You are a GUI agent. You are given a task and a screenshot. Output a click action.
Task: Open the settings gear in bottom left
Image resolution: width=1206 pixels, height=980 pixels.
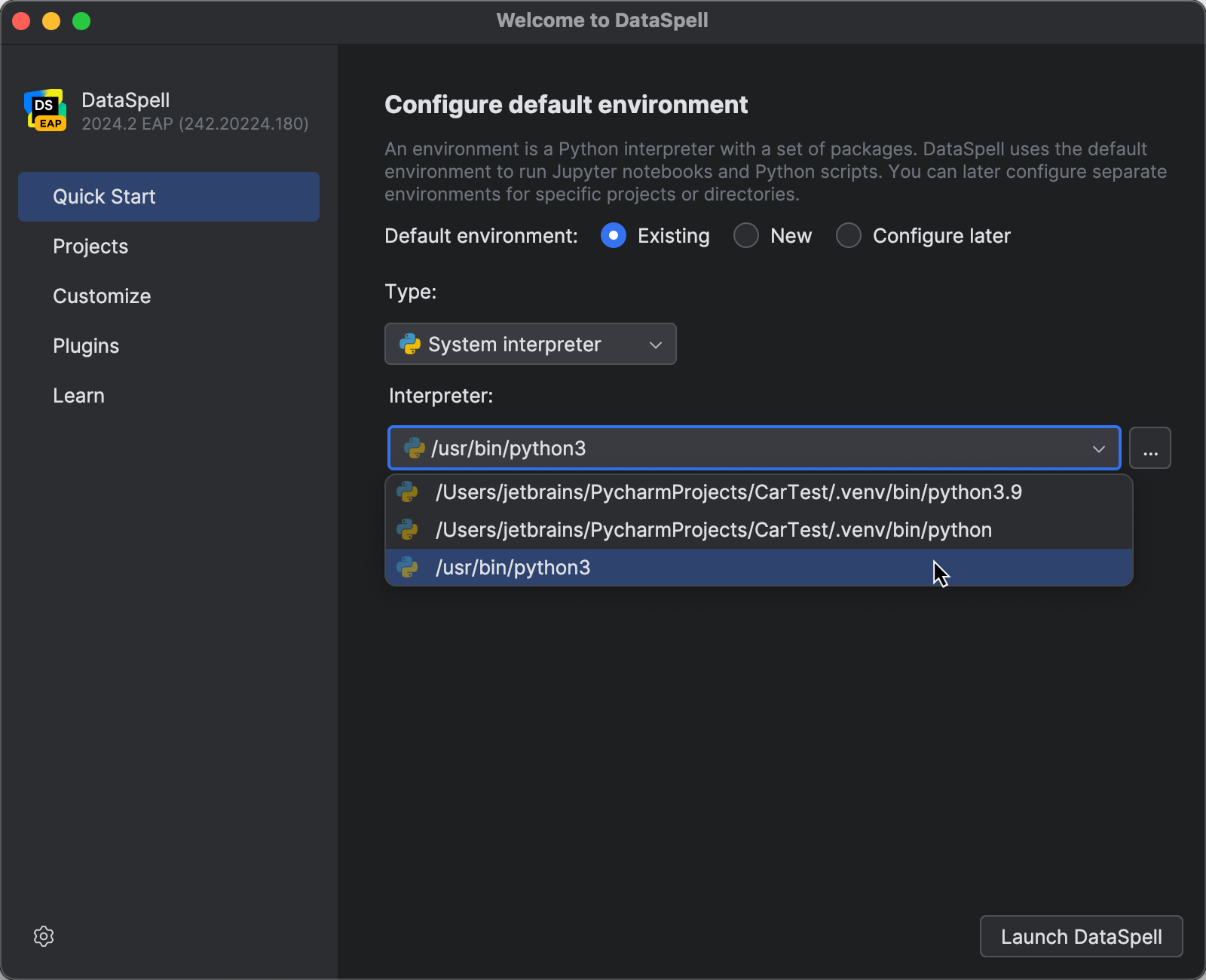[44, 936]
